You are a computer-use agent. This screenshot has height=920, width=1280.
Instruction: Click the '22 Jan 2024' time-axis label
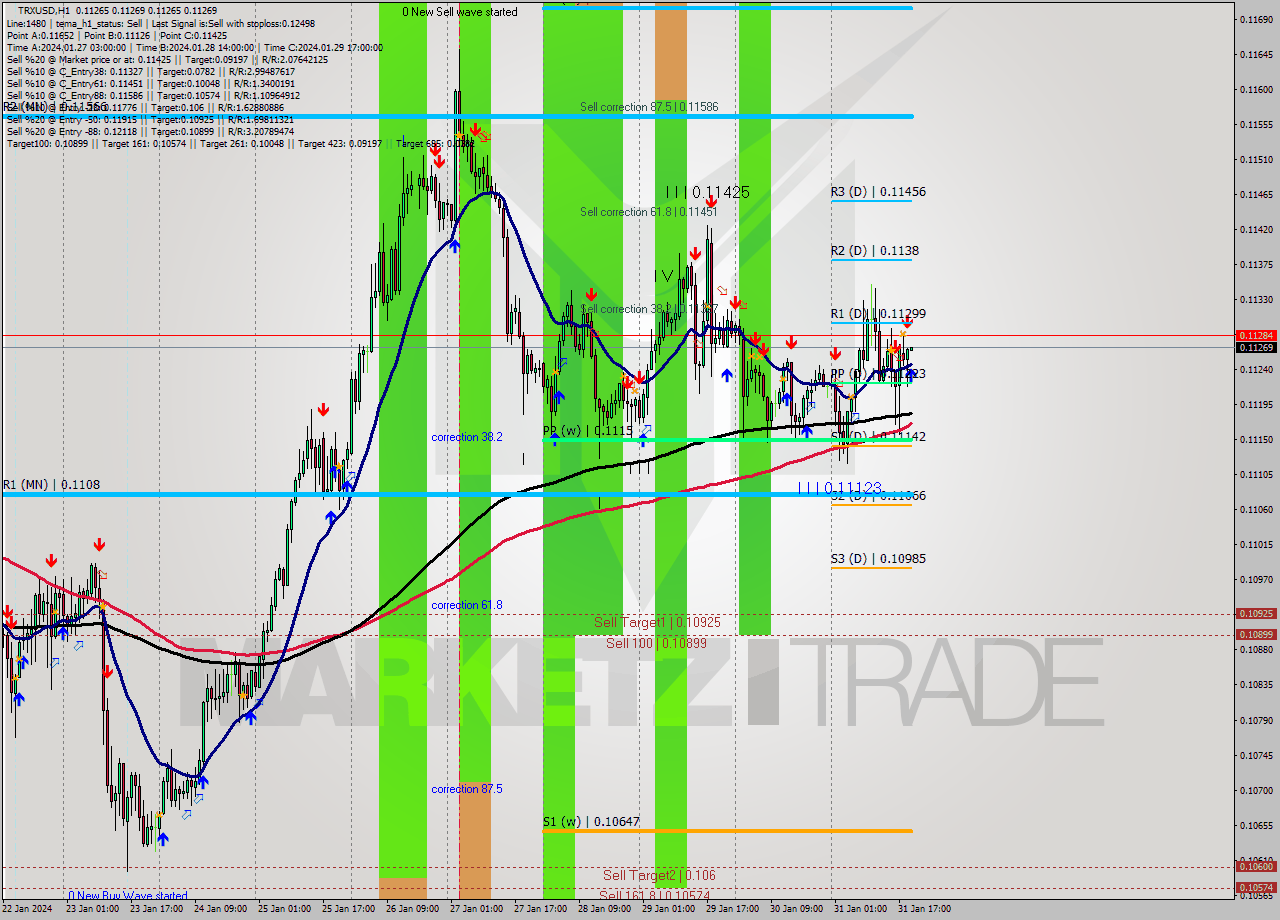pyautogui.click(x=28, y=909)
